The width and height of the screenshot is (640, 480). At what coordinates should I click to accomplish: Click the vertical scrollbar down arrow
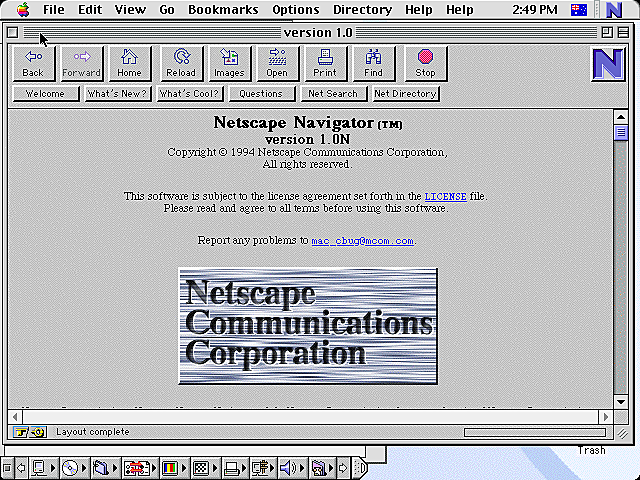[621, 402]
